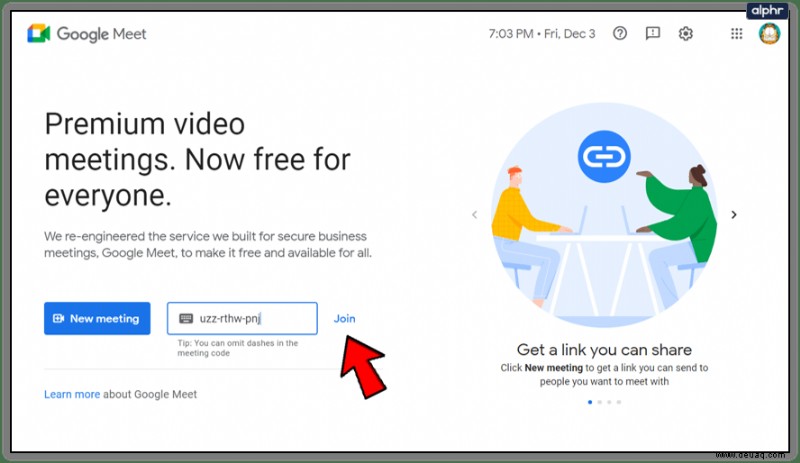The image size is (800, 463).
Task: Click the meeting code input field
Action: point(242,319)
